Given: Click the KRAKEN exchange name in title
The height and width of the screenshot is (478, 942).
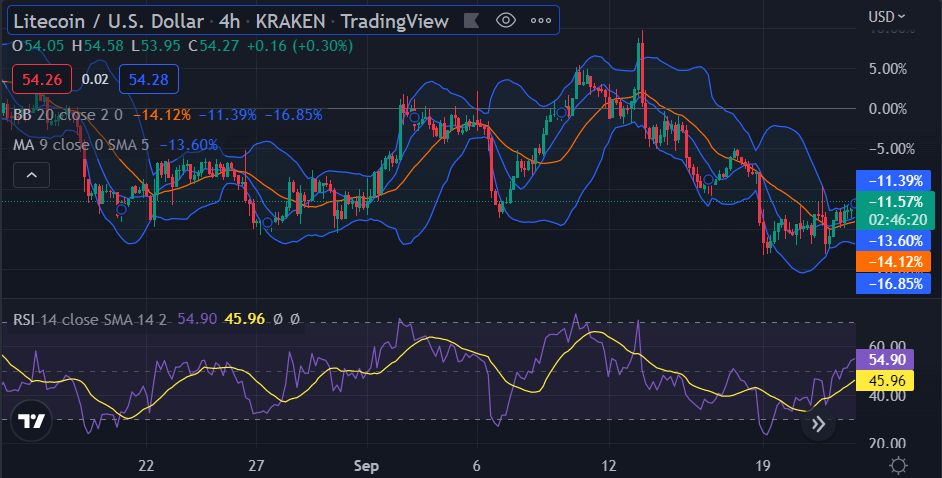Looking at the screenshot, I should 290,21.
